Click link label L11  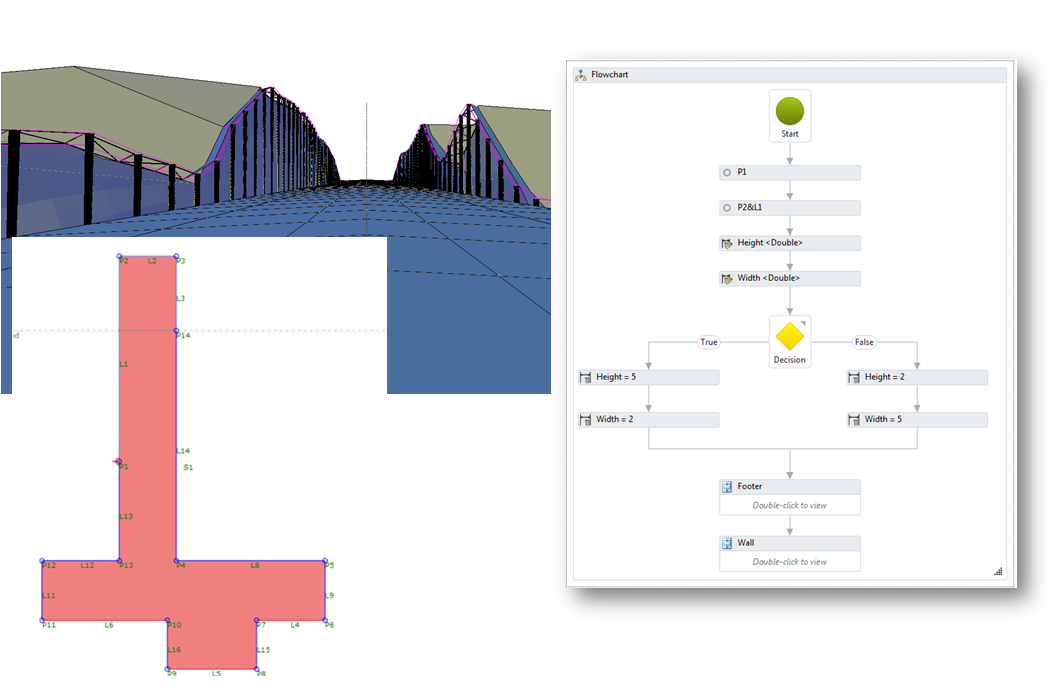pyautogui.click(x=49, y=596)
